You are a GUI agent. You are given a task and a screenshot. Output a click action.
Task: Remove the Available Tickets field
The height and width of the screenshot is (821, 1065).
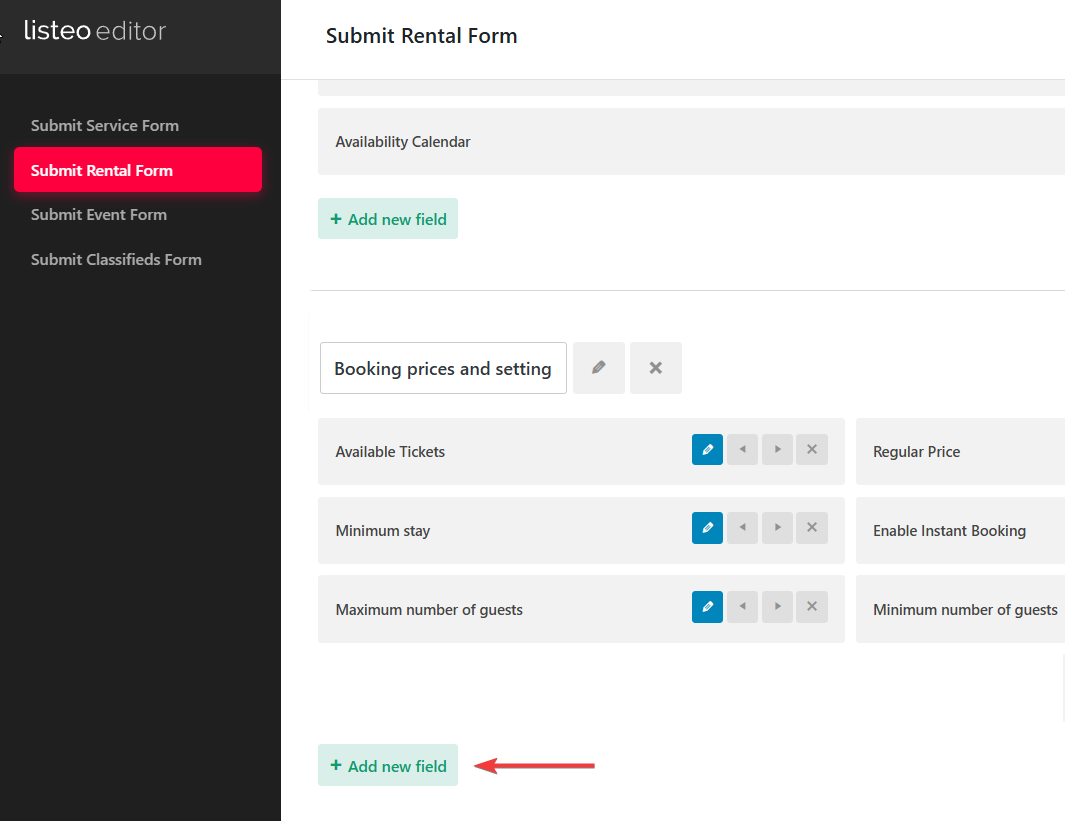[812, 450]
